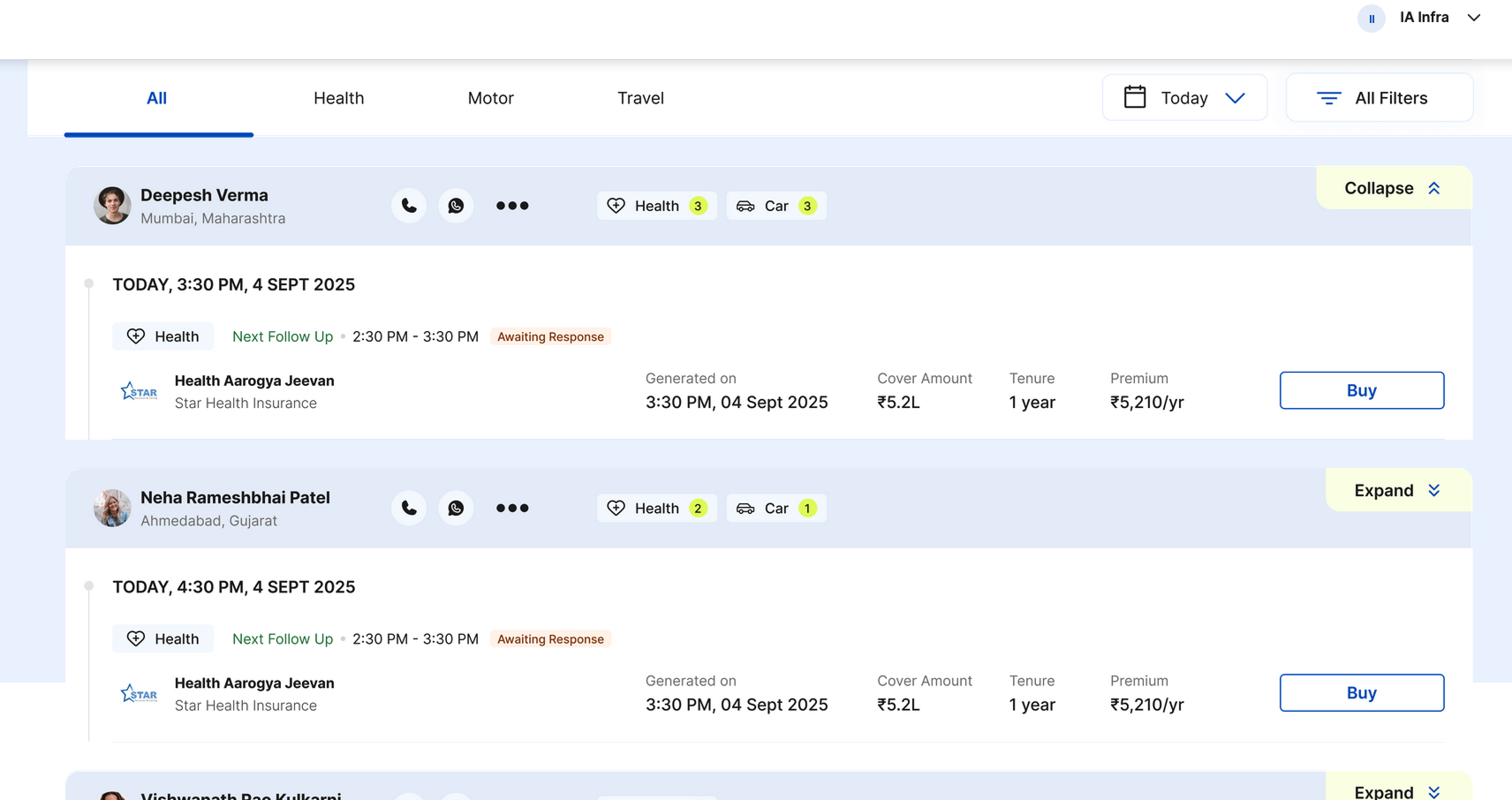The height and width of the screenshot is (800, 1512).
Task: Click Neha Patel's Health 2 badge
Action: pos(656,509)
